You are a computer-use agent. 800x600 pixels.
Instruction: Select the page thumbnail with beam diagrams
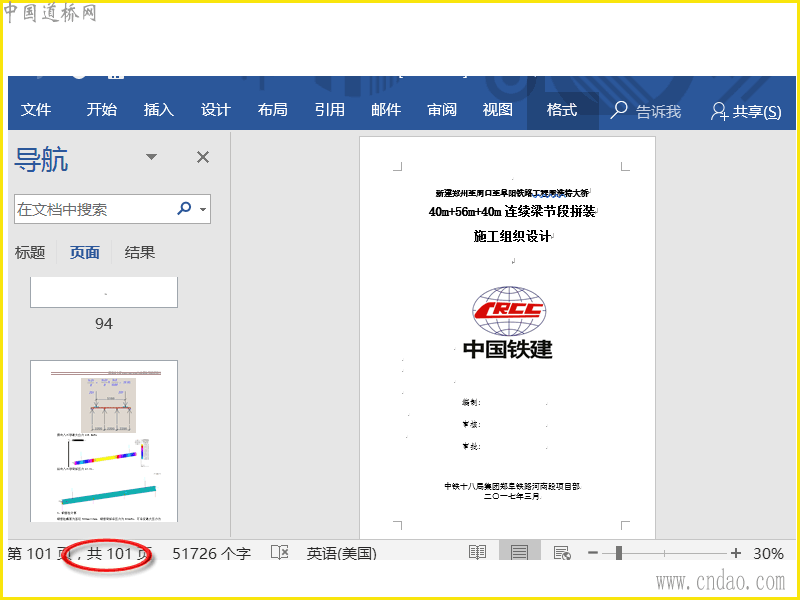coord(104,441)
